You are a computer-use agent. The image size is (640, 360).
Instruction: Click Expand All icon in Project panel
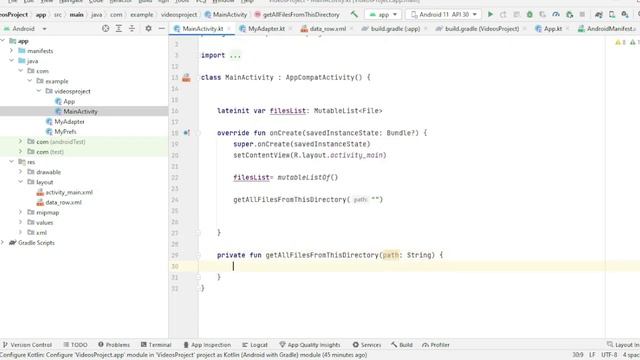[119, 29]
